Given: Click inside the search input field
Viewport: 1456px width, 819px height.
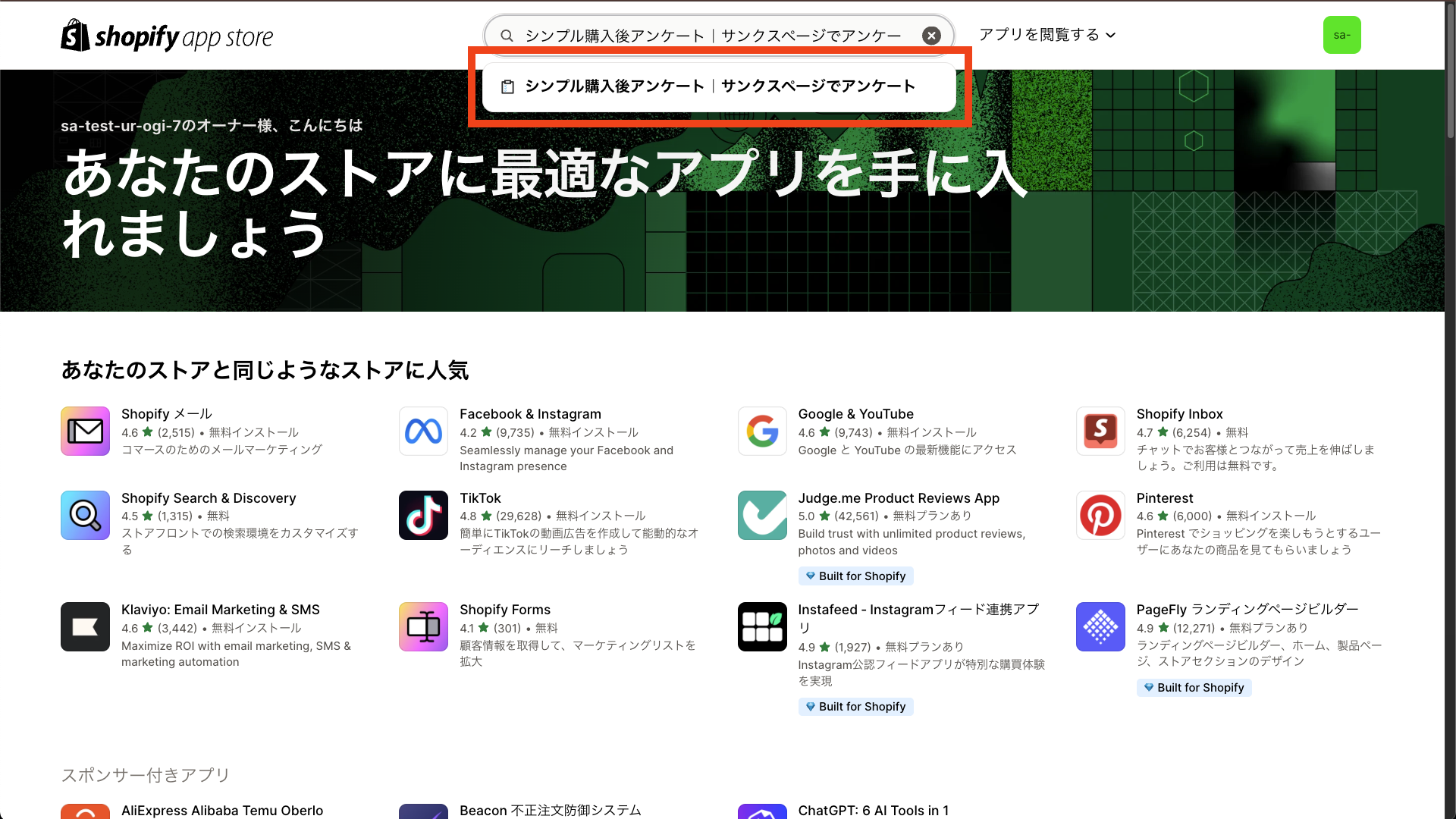Looking at the screenshot, I should tap(713, 35).
